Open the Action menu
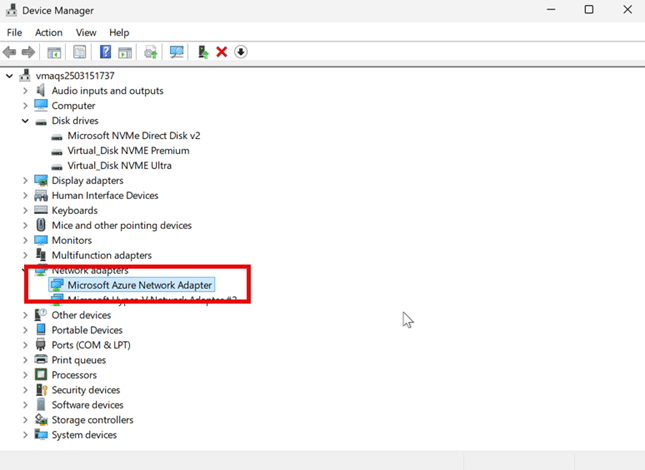This screenshot has height=470, width=645. coord(48,33)
